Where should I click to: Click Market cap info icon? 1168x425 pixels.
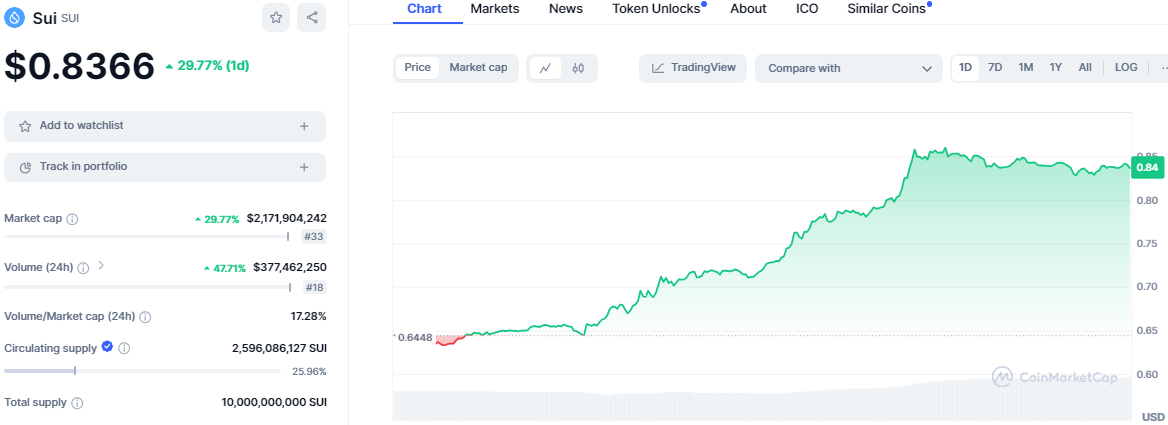coord(72,219)
